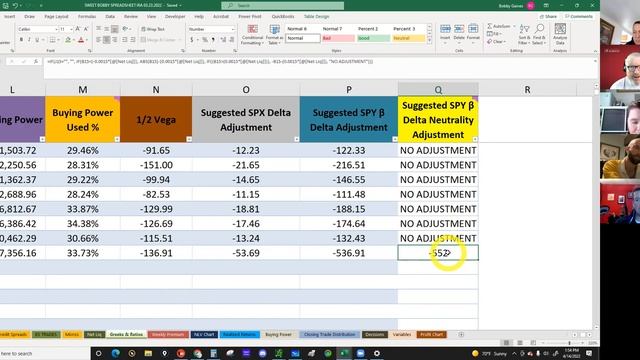
Task: Add a new sheet with plus button
Action: 461,334
